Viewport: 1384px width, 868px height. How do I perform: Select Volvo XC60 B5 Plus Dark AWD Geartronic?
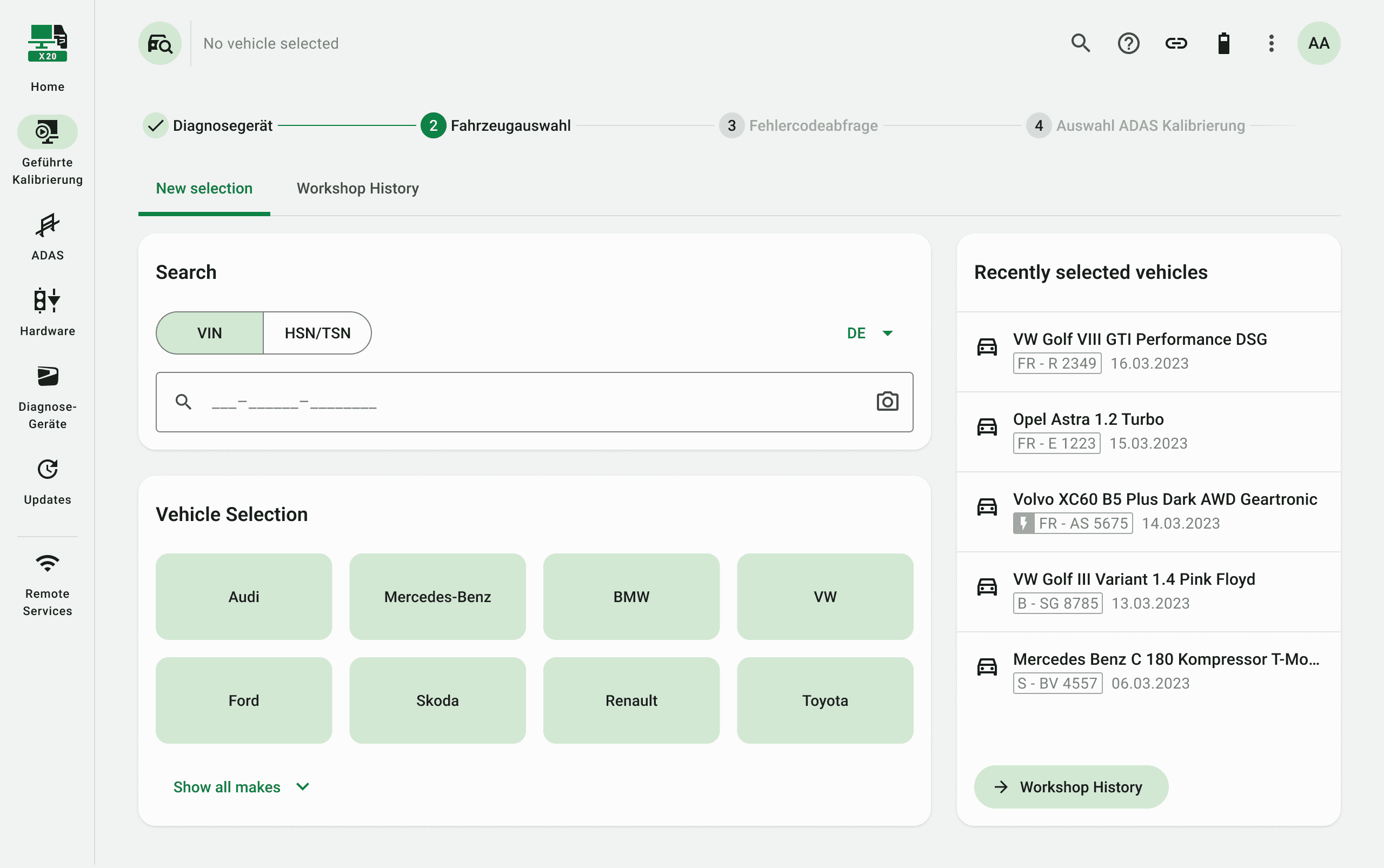point(1148,511)
